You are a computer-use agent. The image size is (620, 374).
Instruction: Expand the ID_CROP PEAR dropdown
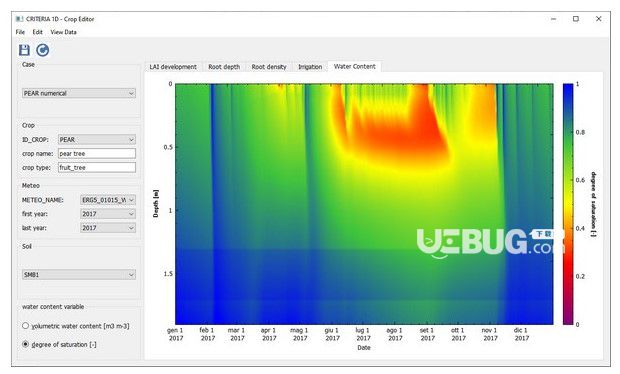pyautogui.click(x=97, y=140)
